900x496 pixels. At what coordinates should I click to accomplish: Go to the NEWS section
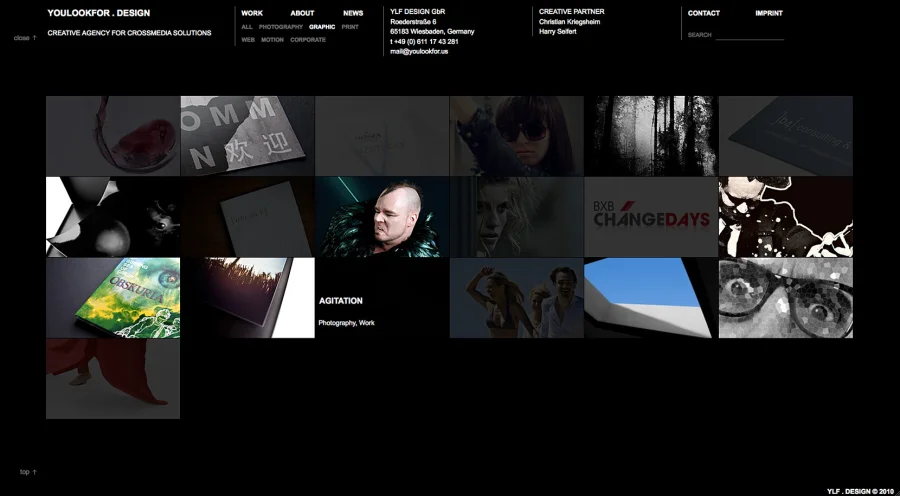[x=353, y=14]
